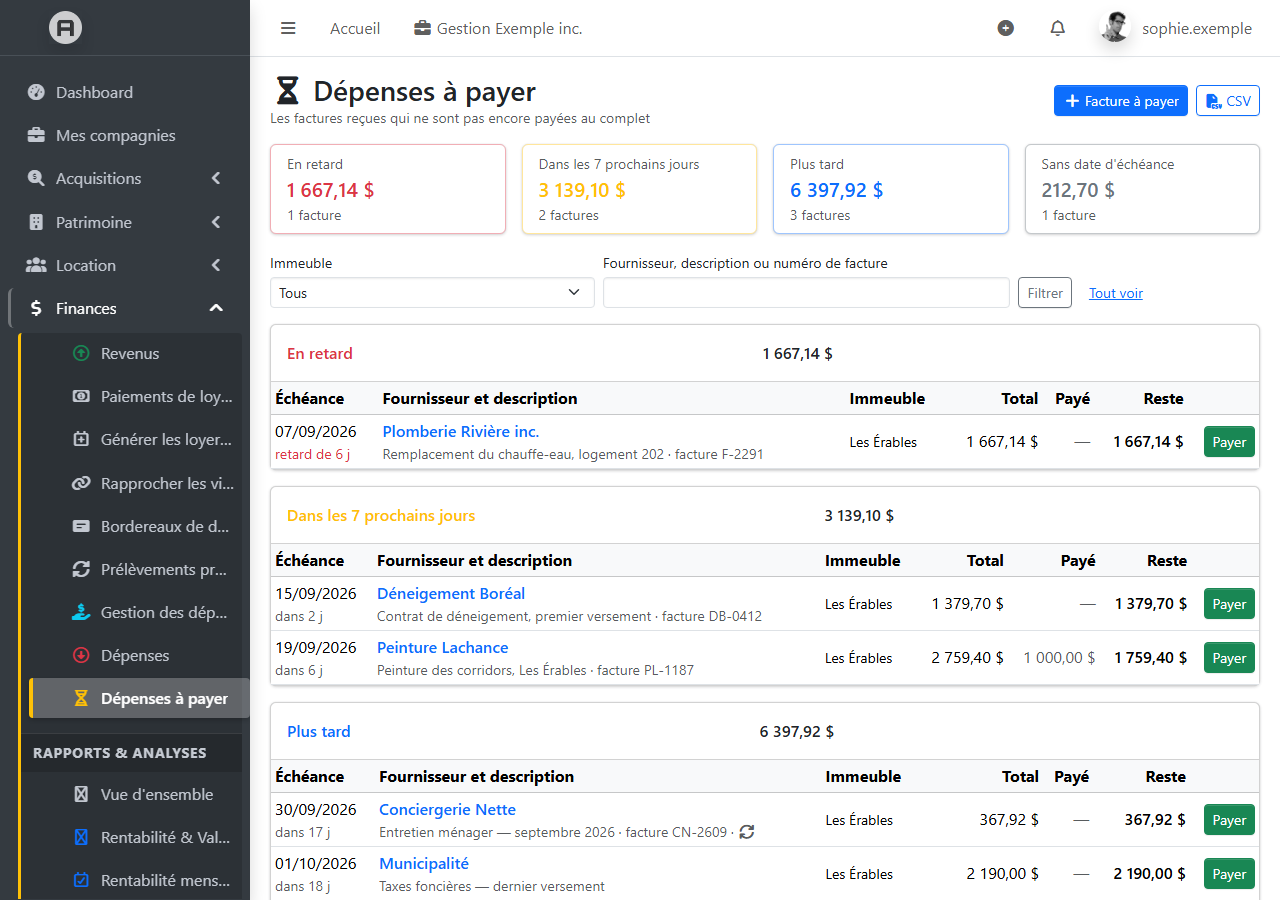
Task: Open sophie.exemple profile avatar
Action: coord(1115,28)
